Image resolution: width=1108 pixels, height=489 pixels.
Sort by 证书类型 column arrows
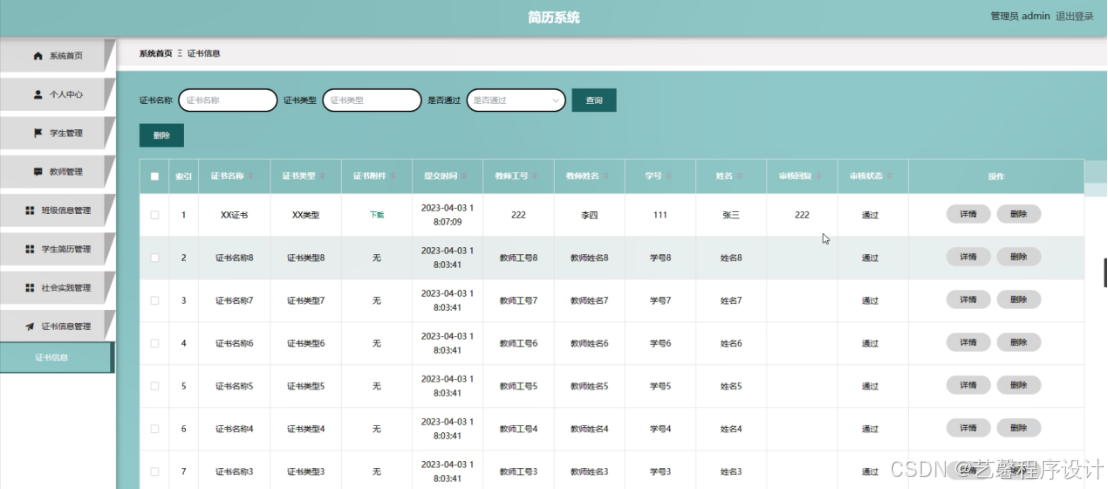pyautogui.click(x=323, y=176)
